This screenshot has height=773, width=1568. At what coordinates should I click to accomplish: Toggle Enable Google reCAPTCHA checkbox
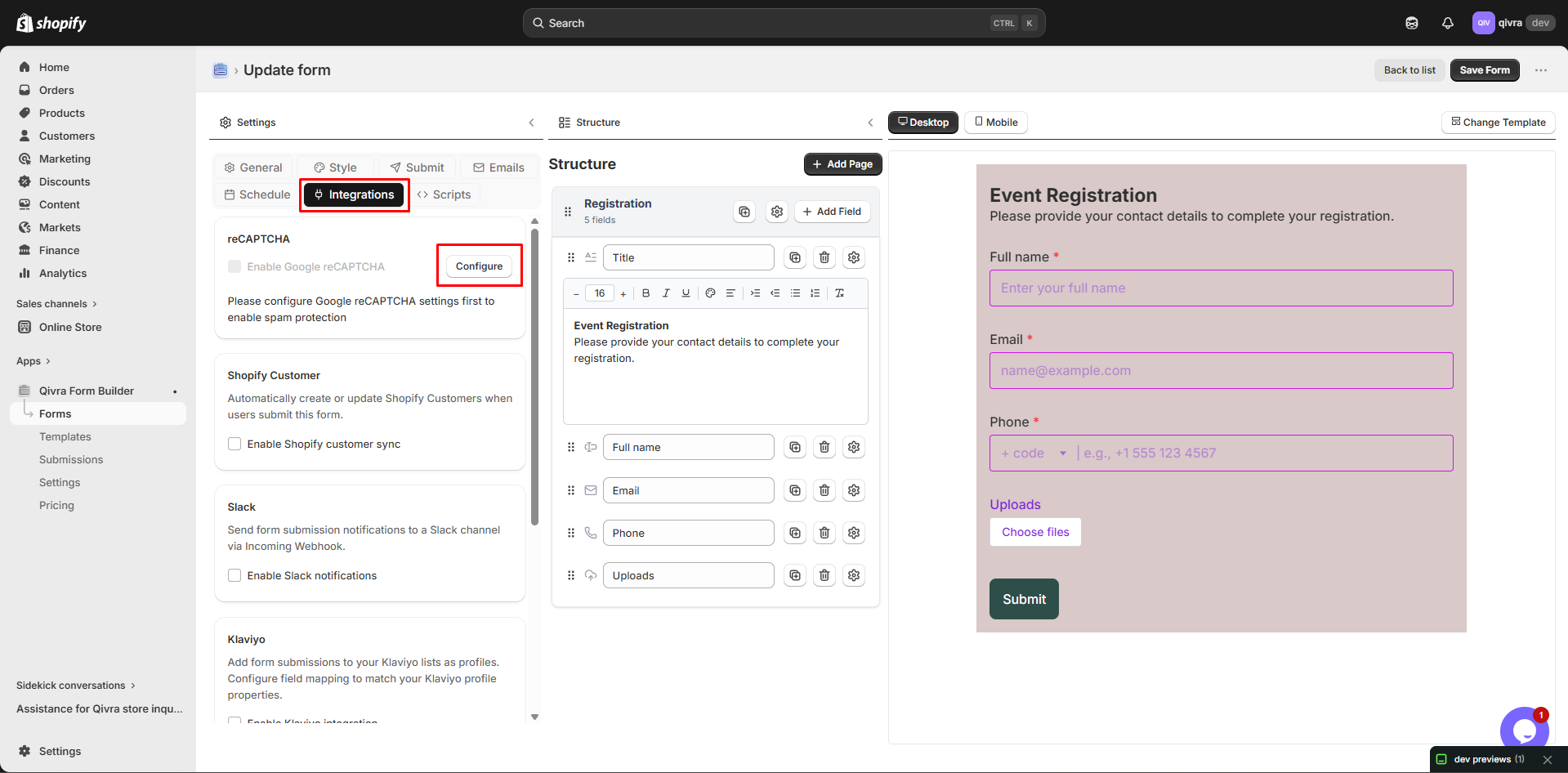[235, 266]
